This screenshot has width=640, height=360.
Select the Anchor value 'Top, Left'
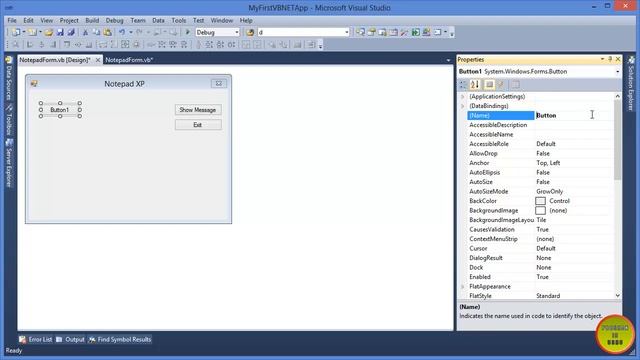point(548,163)
